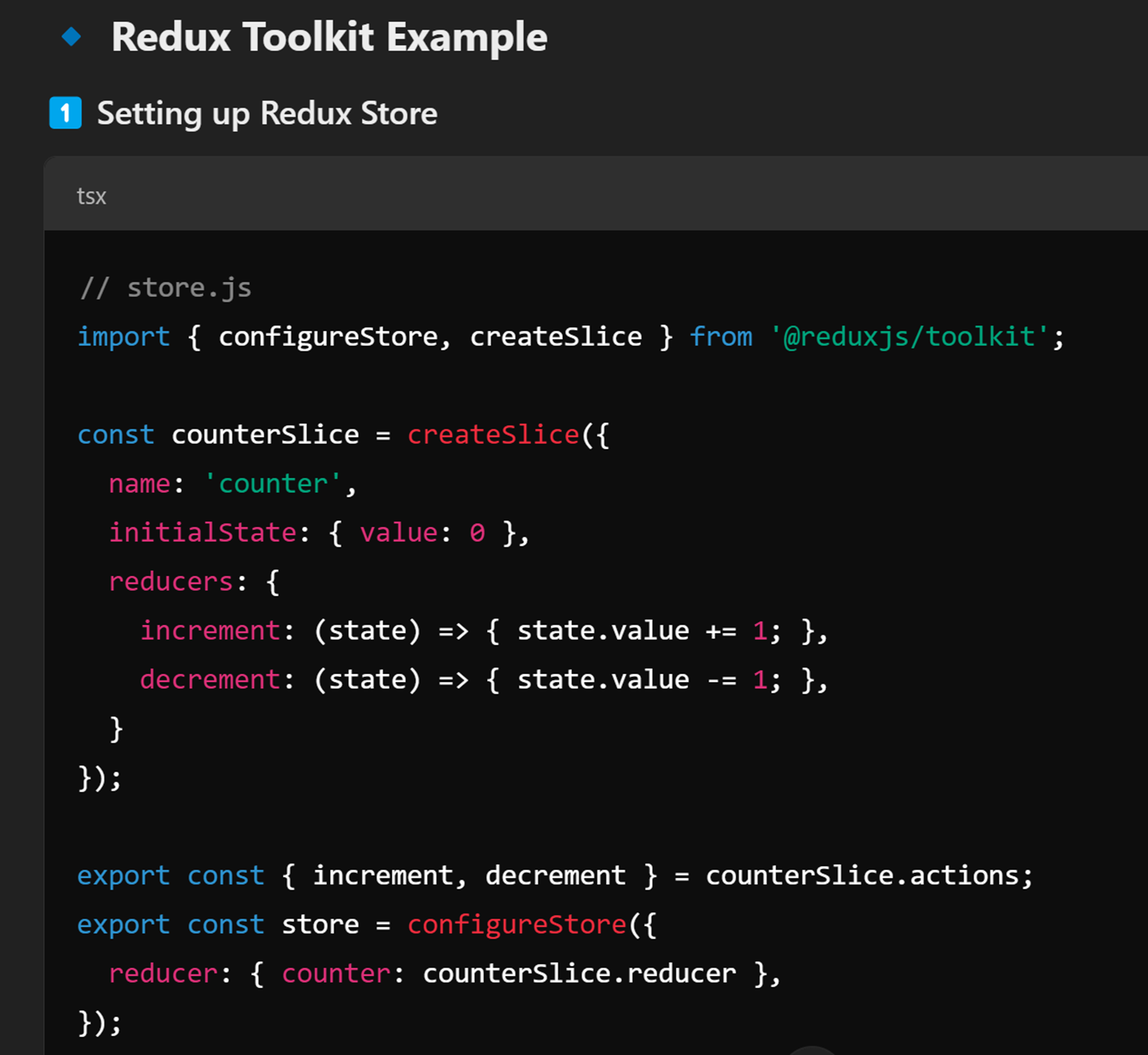Click the '@reduxjs/toolkit' string literal
This screenshot has width=1148, height=1055.
tap(909, 337)
